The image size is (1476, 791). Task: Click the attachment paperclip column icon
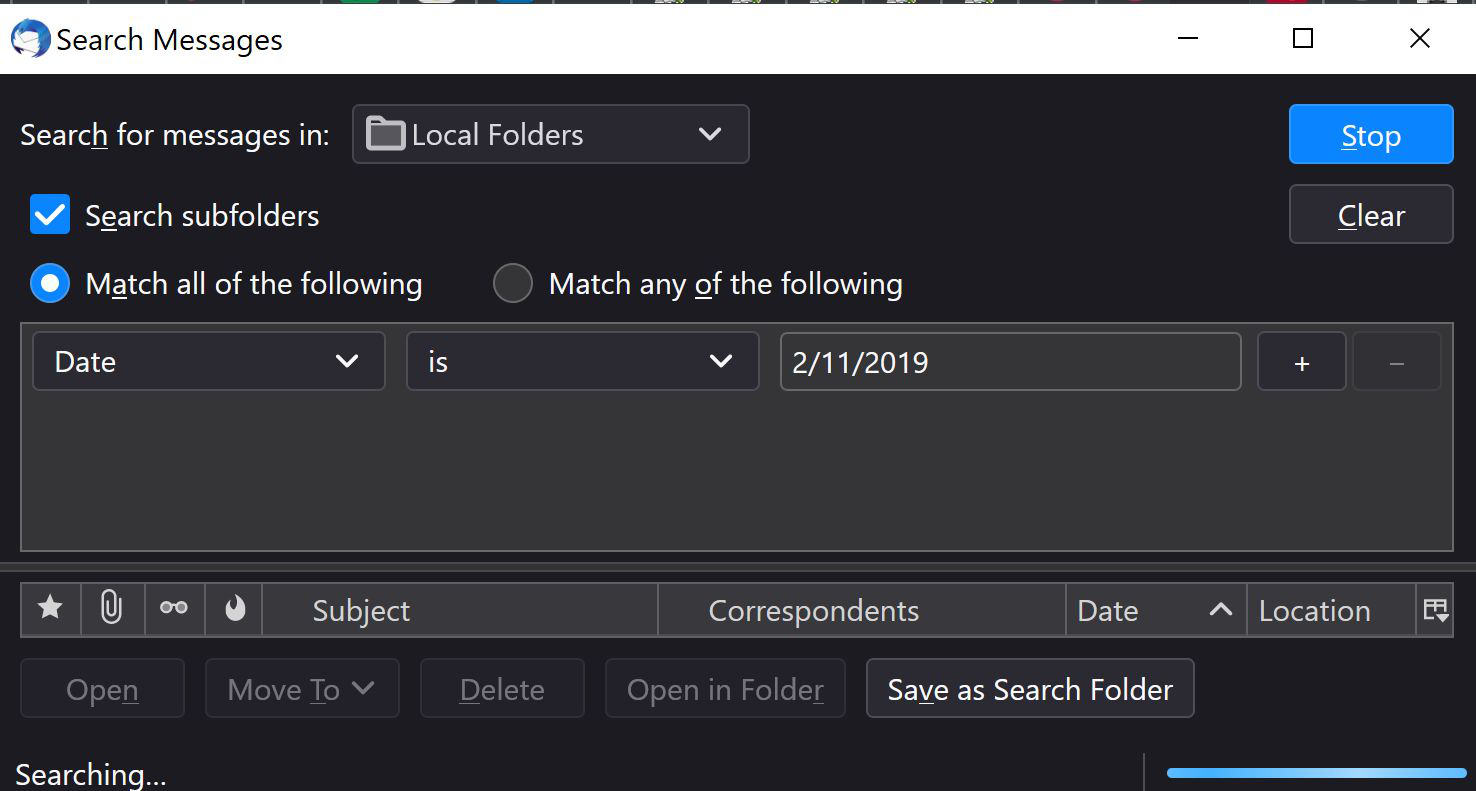click(x=111, y=609)
